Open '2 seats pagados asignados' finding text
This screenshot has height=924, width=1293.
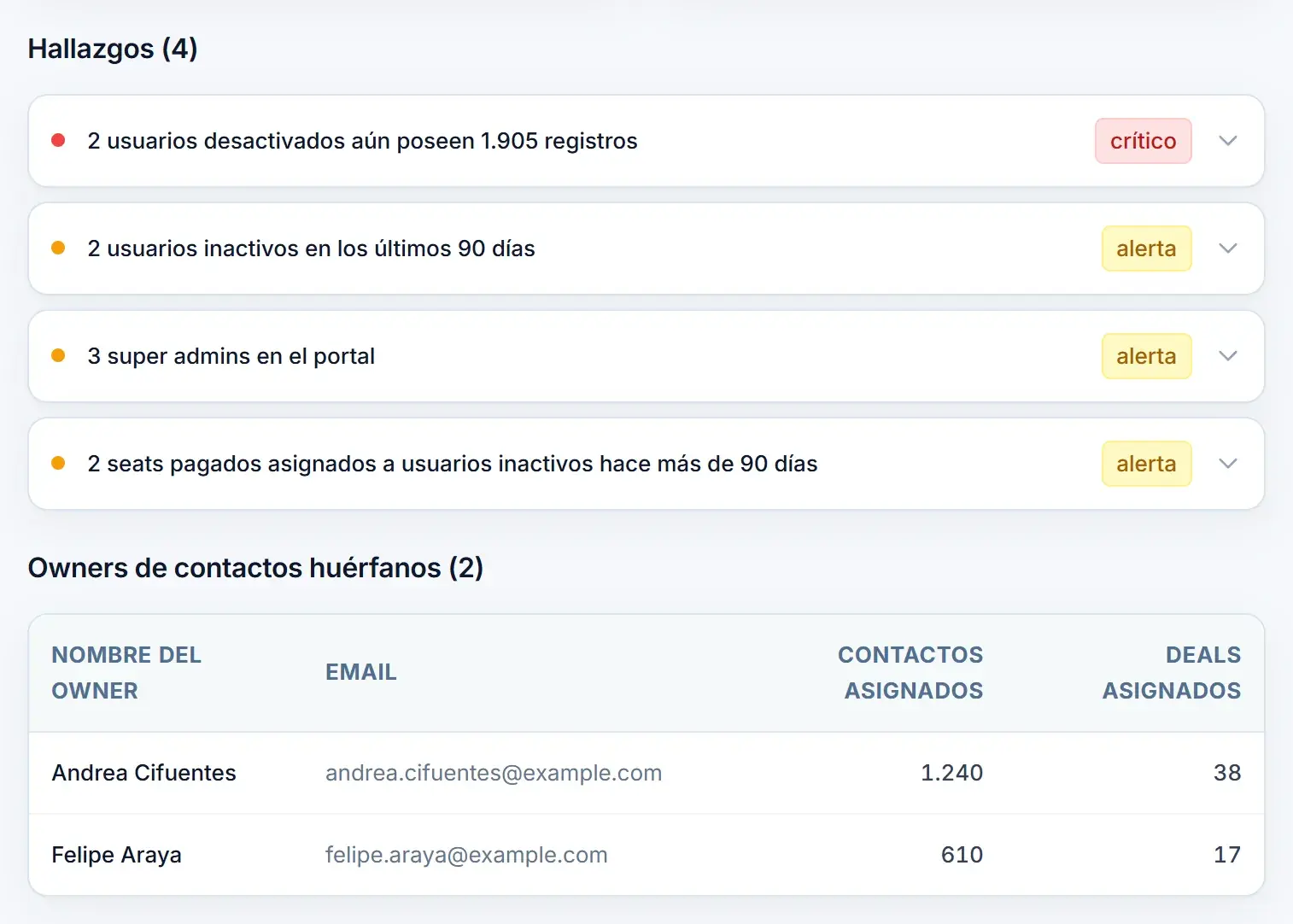click(452, 464)
